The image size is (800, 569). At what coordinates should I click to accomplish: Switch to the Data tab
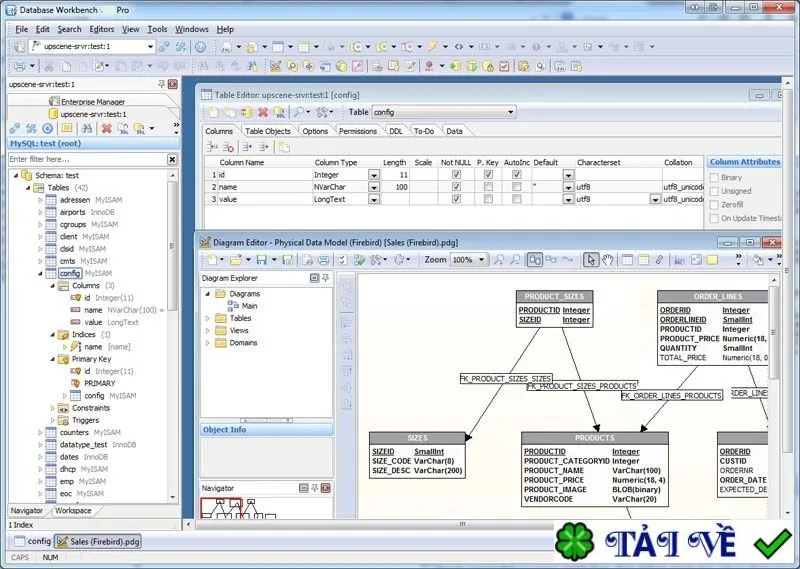tap(454, 131)
